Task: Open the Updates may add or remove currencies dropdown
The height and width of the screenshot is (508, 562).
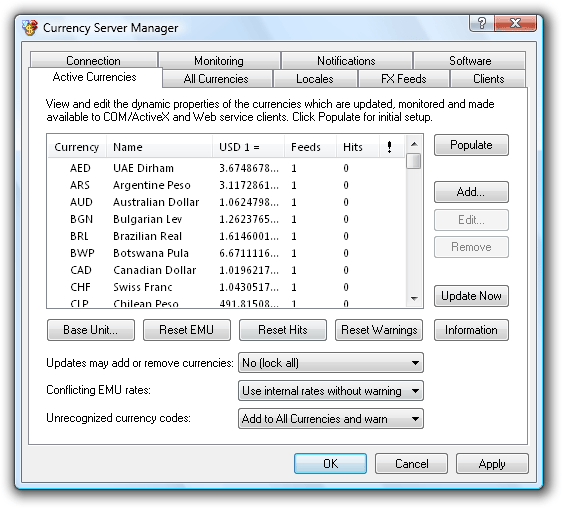Action: point(330,363)
